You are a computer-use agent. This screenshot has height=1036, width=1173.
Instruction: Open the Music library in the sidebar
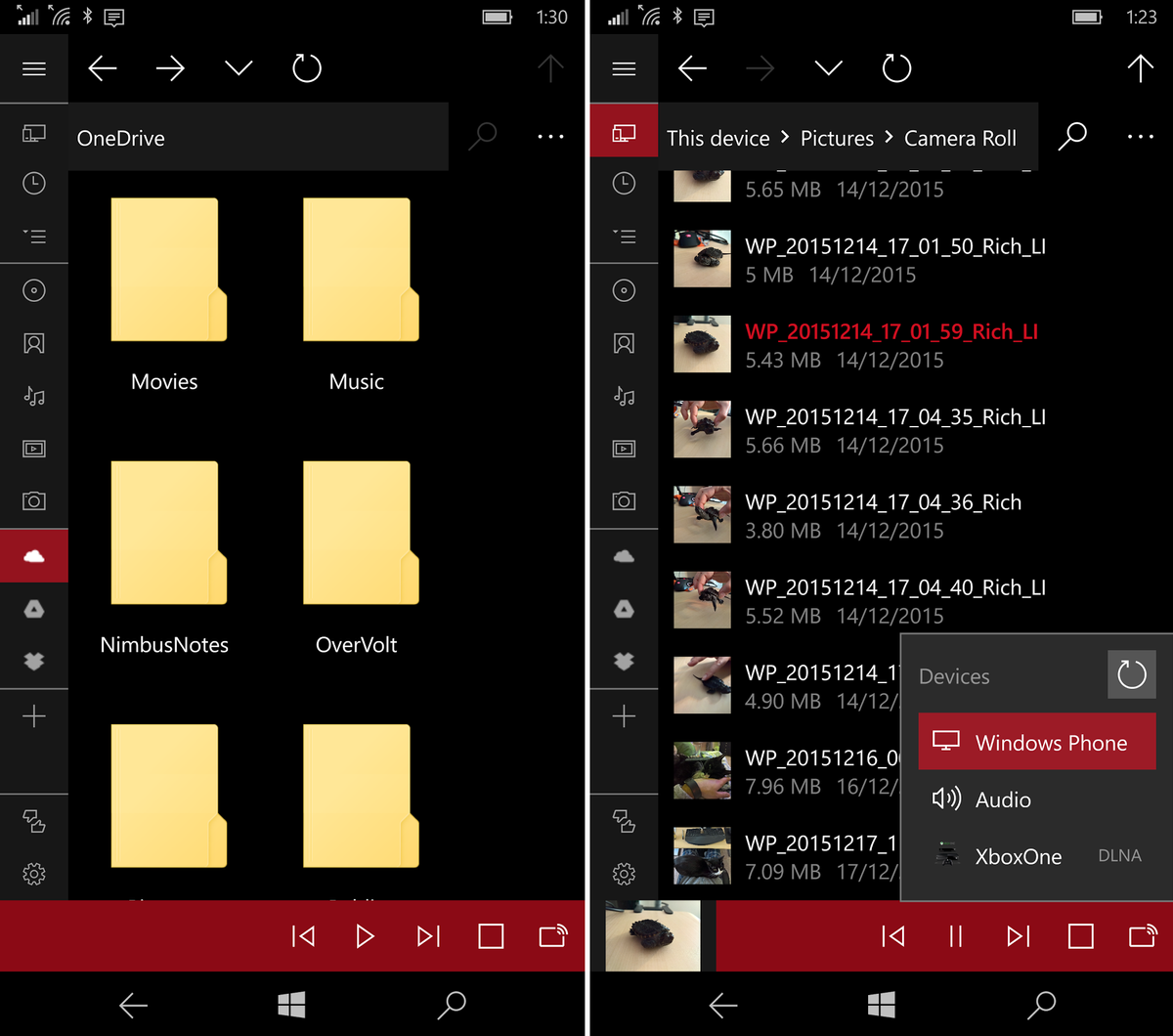[34, 396]
